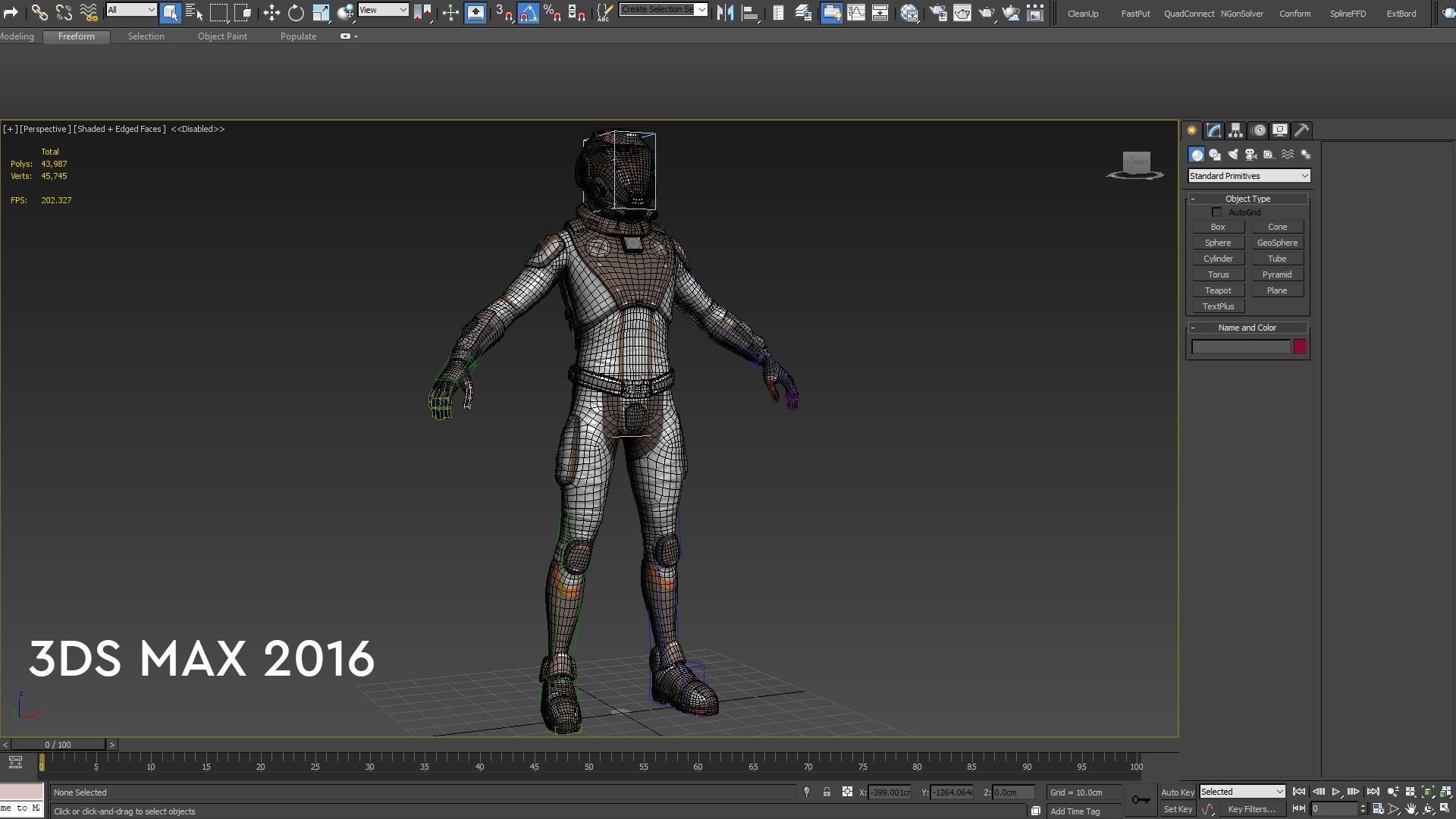The height and width of the screenshot is (819, 1456).
Task: Click the Play Animation button
Action: tap(1336, 792)
